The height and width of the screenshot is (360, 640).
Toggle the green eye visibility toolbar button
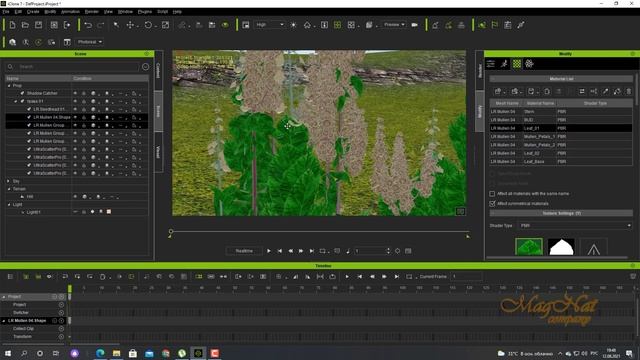[x=225, y=25]
